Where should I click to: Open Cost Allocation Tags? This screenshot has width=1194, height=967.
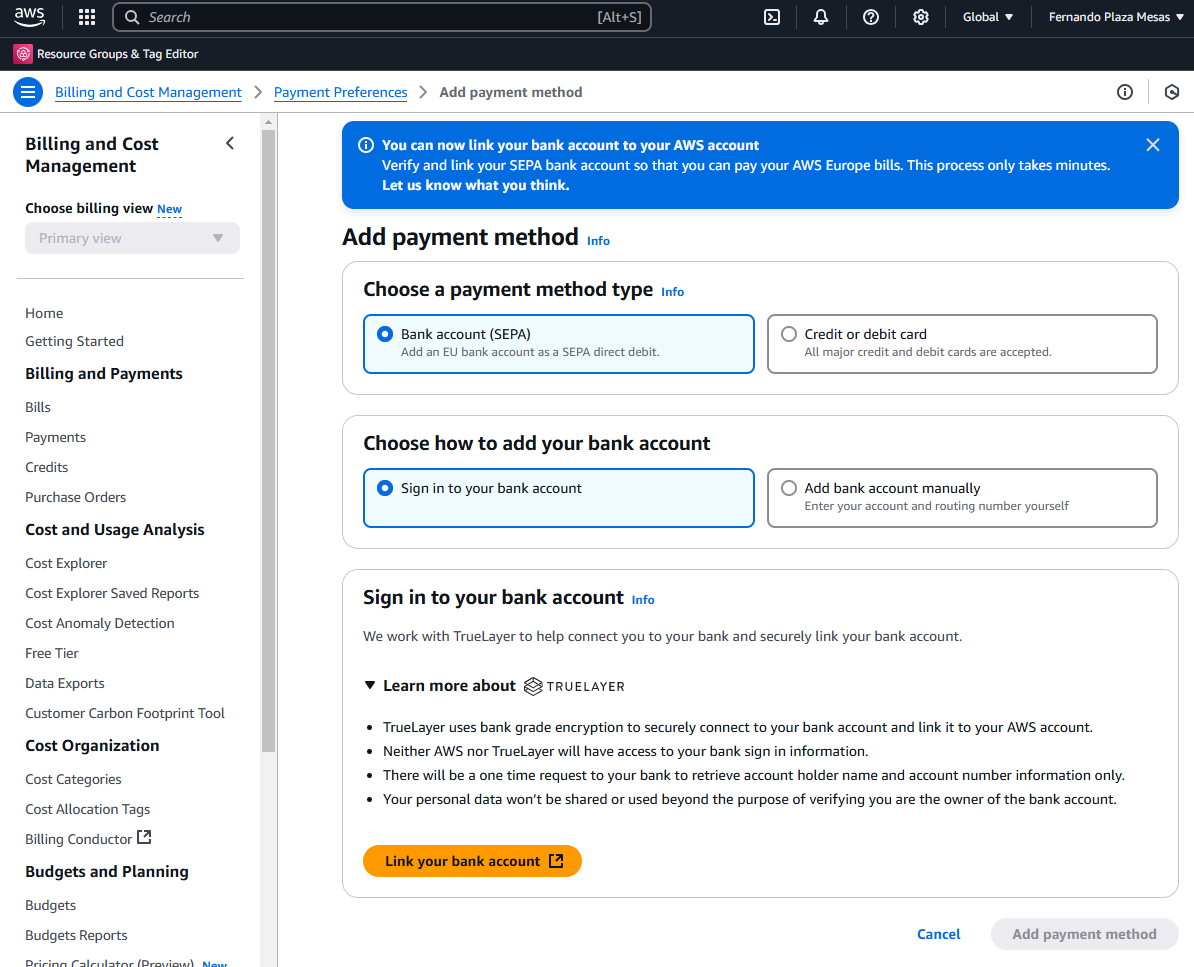88,809
